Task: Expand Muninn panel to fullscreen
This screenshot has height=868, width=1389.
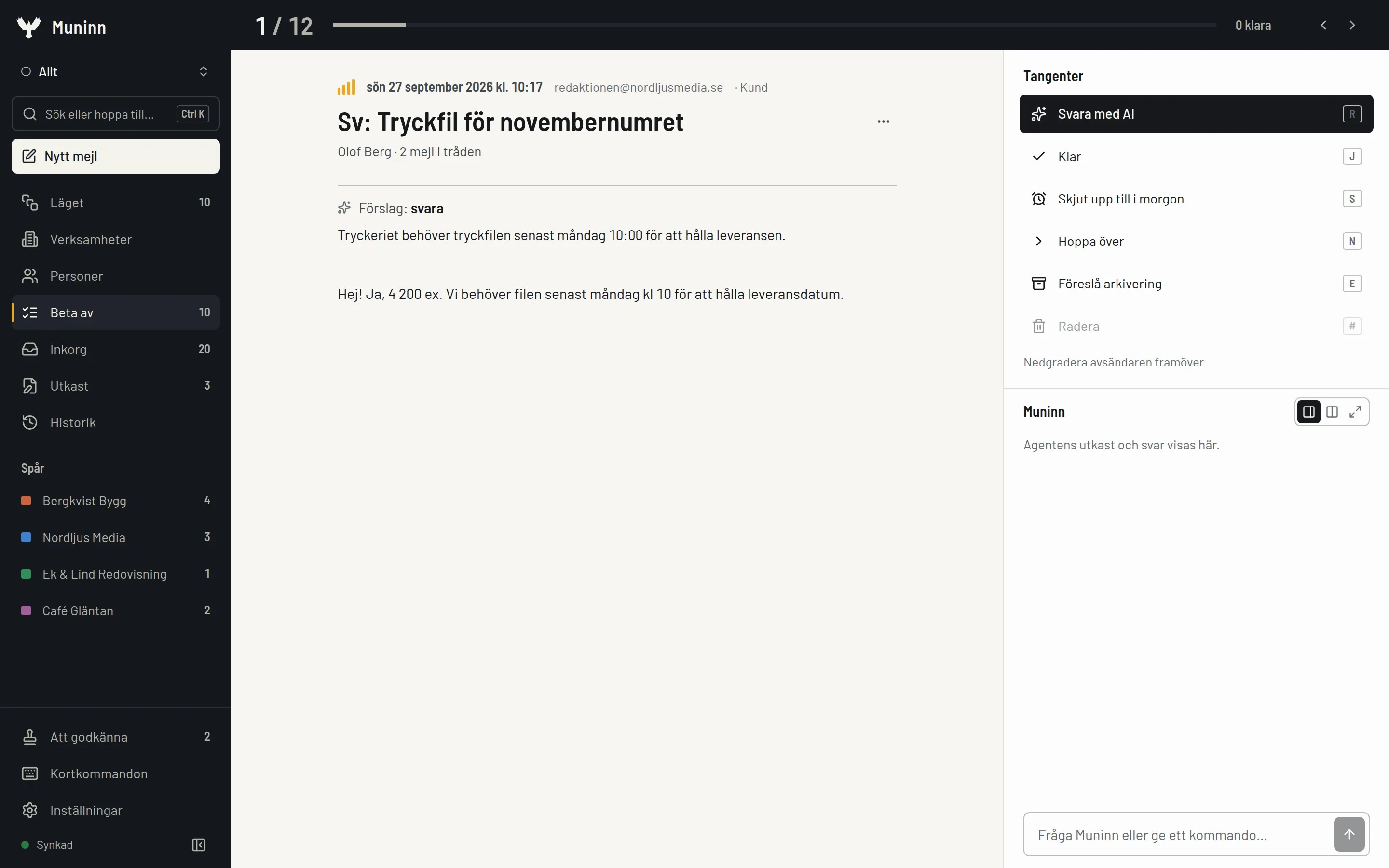Action: pyautogui.click(x=1355, y=412)
